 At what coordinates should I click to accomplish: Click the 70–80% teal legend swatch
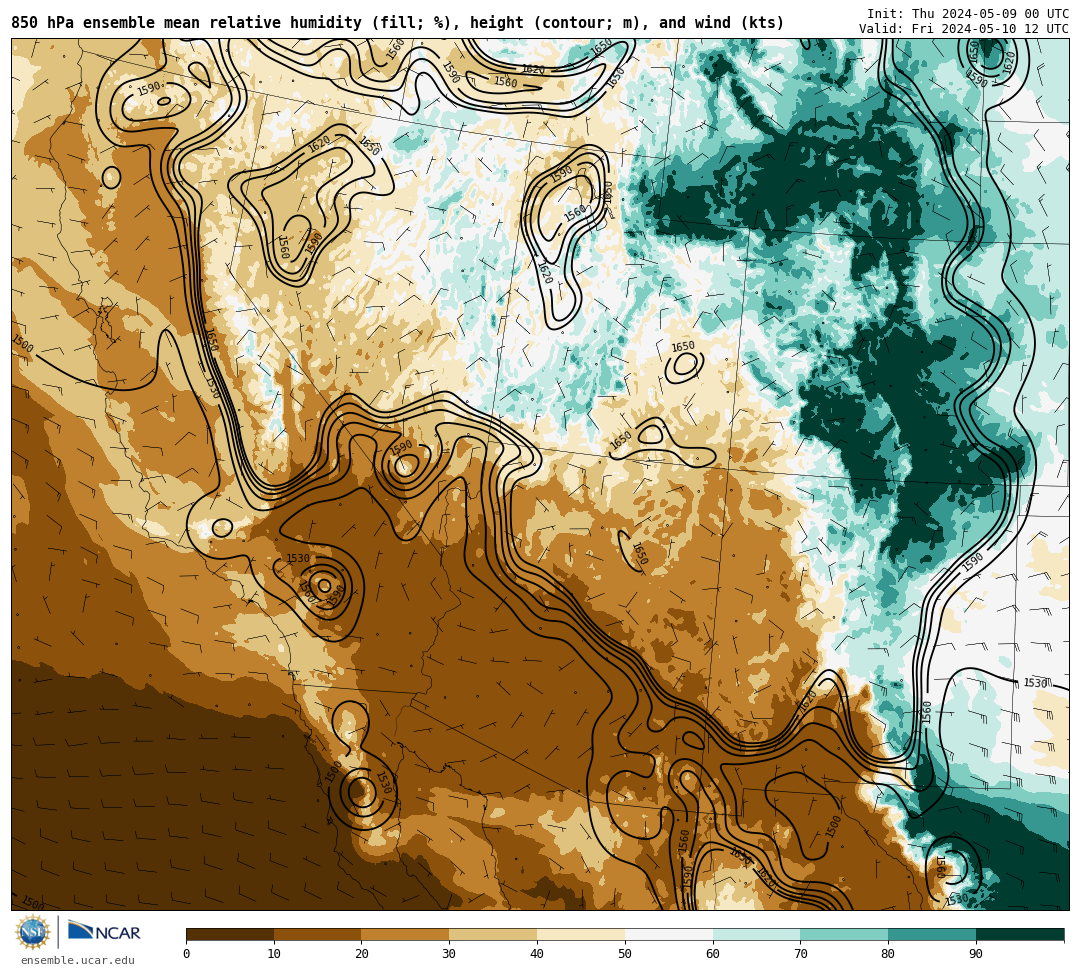tap(844, 935)
